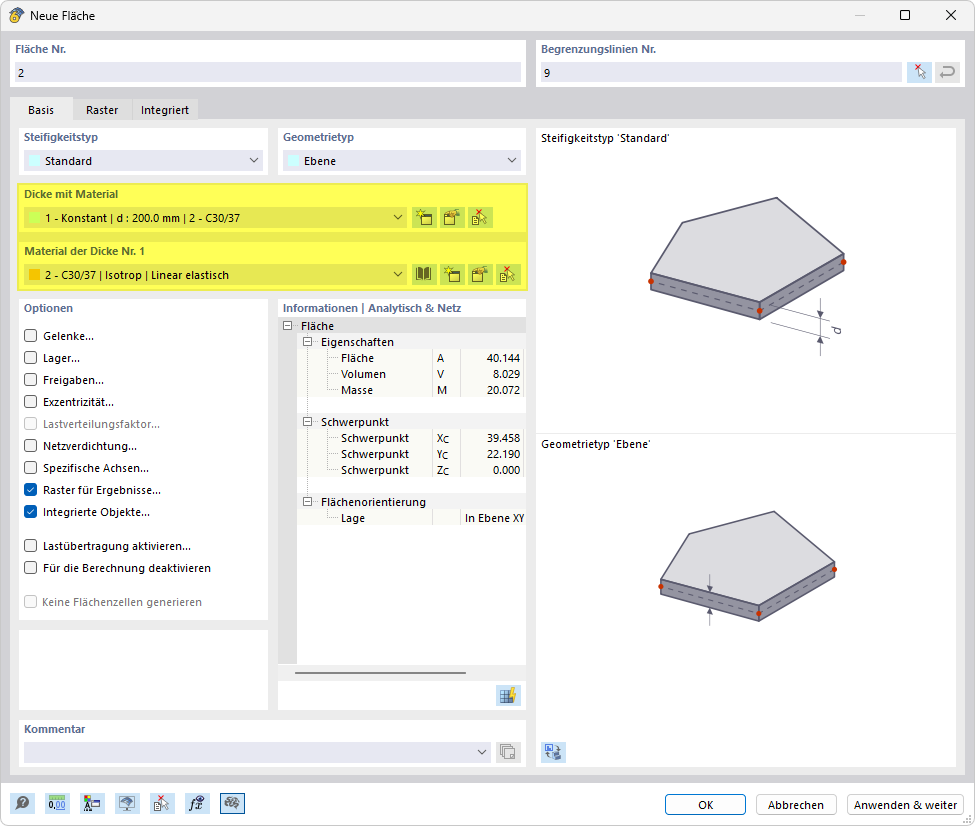
Task: Click the pick-from-model icon in bottom toolbar
Action: pos(162,804)
